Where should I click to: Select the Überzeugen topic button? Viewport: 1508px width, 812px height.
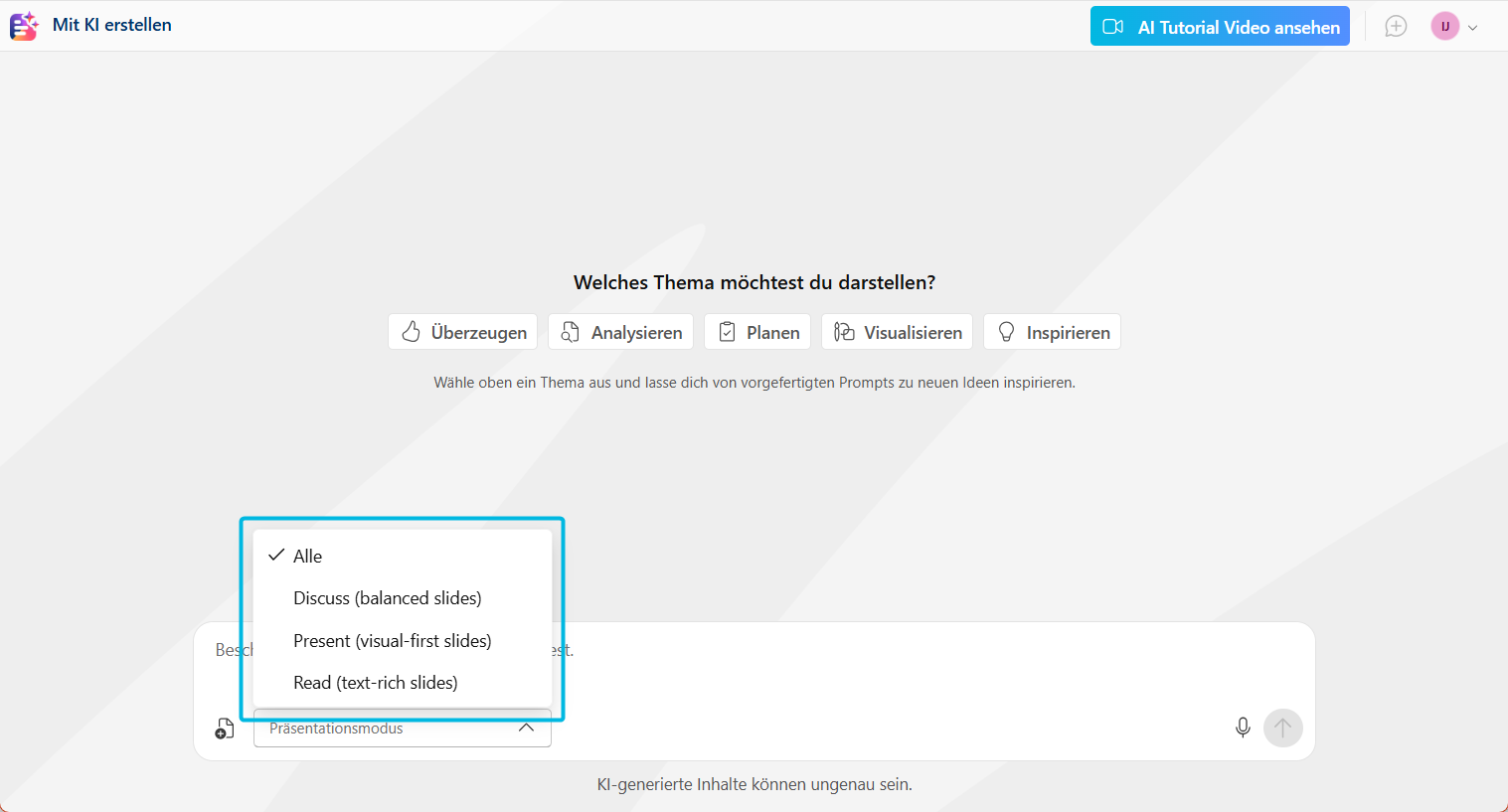[x=463, y=332]
